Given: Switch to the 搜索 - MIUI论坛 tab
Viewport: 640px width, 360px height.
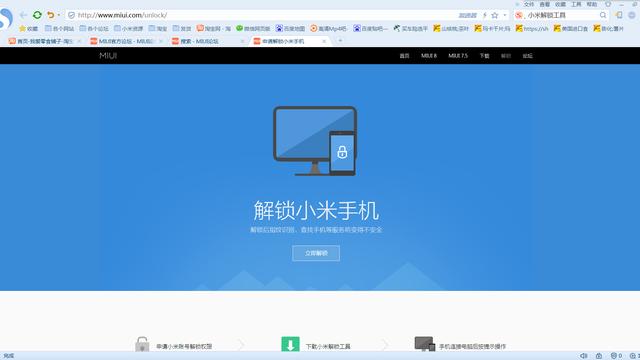Looking at the screenshot, I should click(209, 41).
